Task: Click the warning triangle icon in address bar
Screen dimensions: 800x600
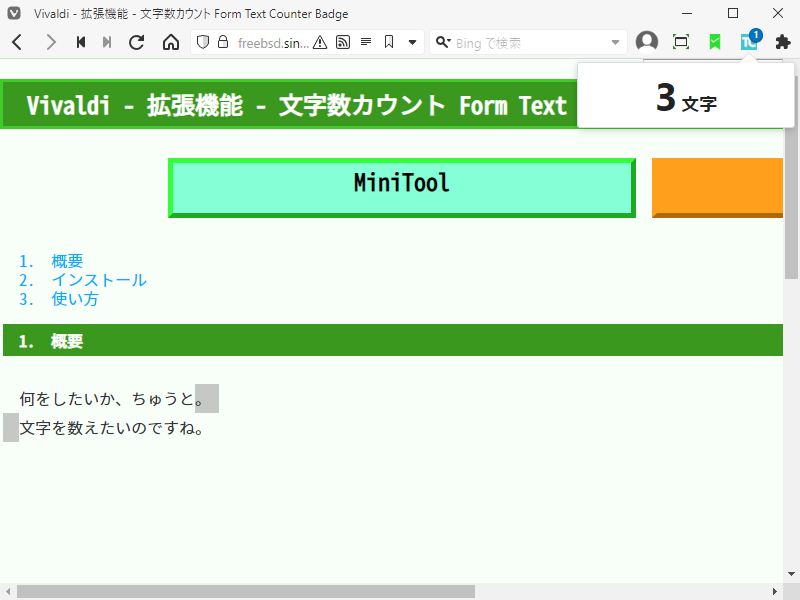Action: coord(320,42)
